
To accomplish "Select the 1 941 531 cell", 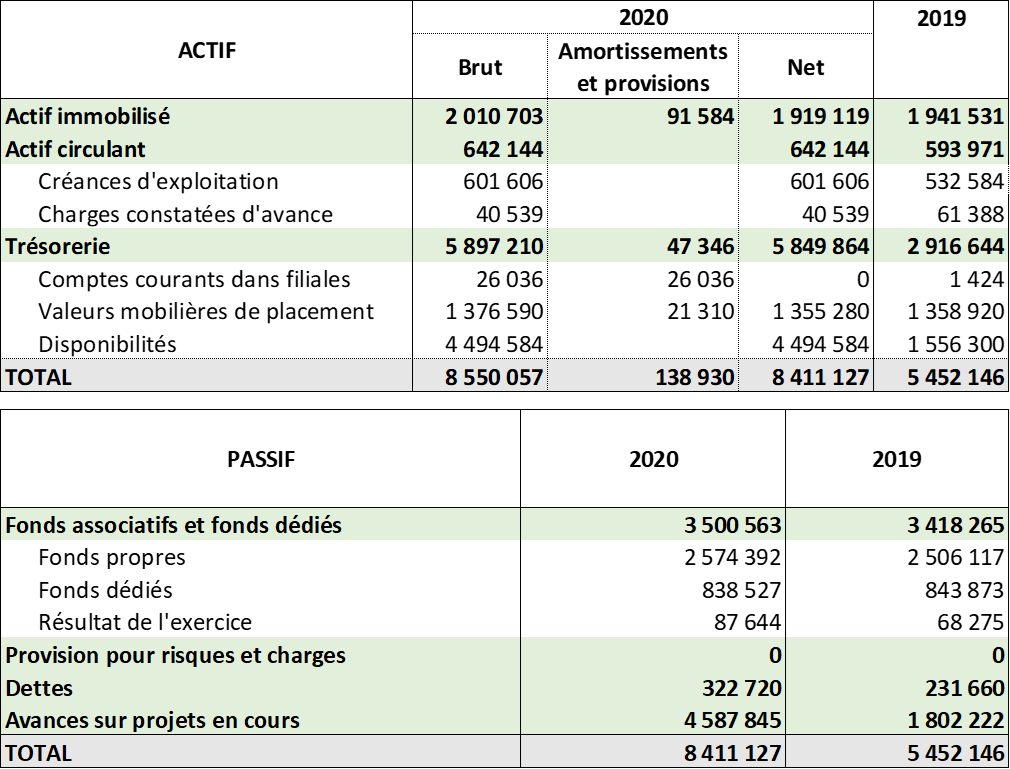I will (955, 116).
